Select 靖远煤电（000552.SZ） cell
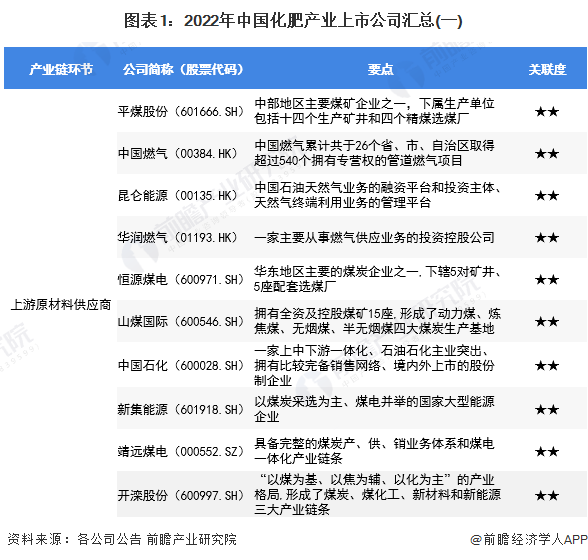The height and width of the screenshot is (560, 588). pyautogui.click(x=181, y=451)
